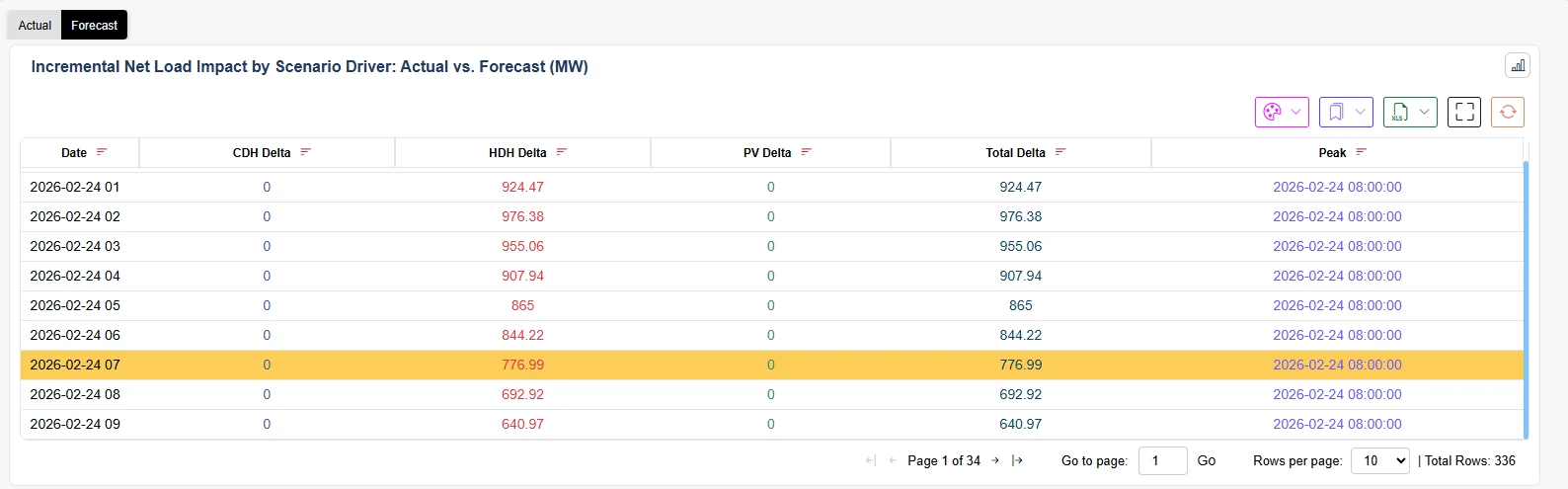Click the Total Rows: 336 label

1470,460
